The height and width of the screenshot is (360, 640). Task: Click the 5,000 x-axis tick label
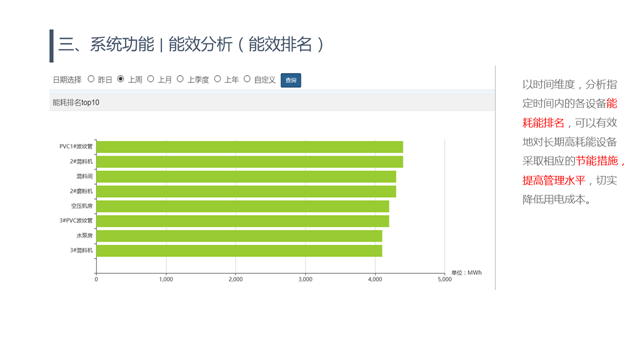pos(445,279)
